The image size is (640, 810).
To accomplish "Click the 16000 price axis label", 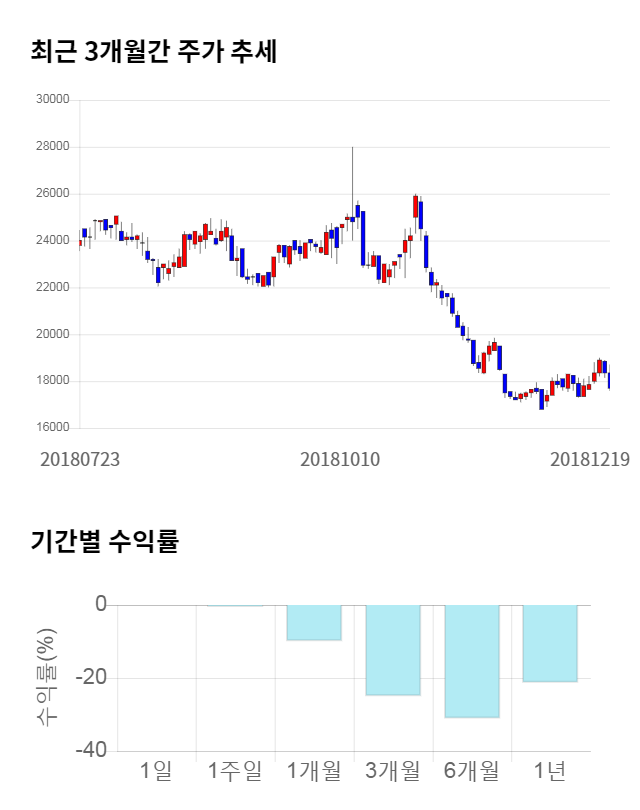I will (51, 428).
